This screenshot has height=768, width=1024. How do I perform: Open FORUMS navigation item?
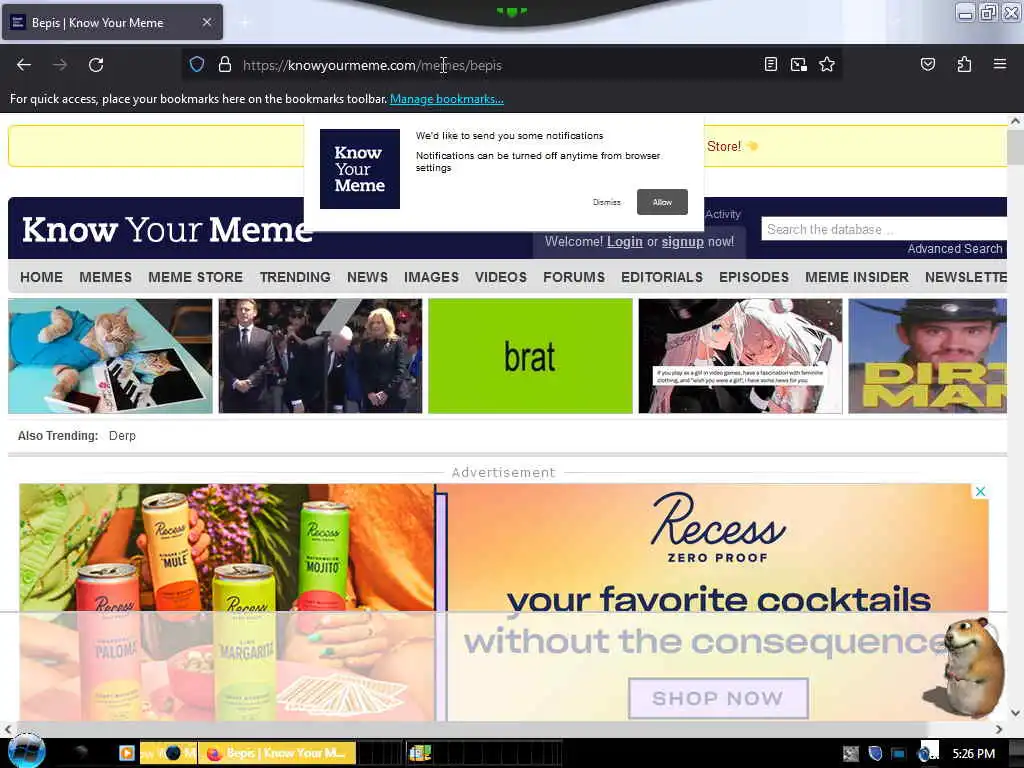pyautogui.click(x=574, y=277)
